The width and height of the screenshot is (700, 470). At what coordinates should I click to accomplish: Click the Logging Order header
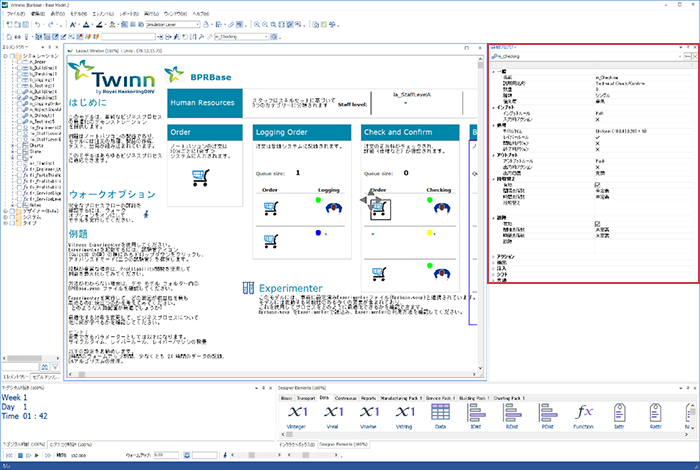click(x=302, y=132)
